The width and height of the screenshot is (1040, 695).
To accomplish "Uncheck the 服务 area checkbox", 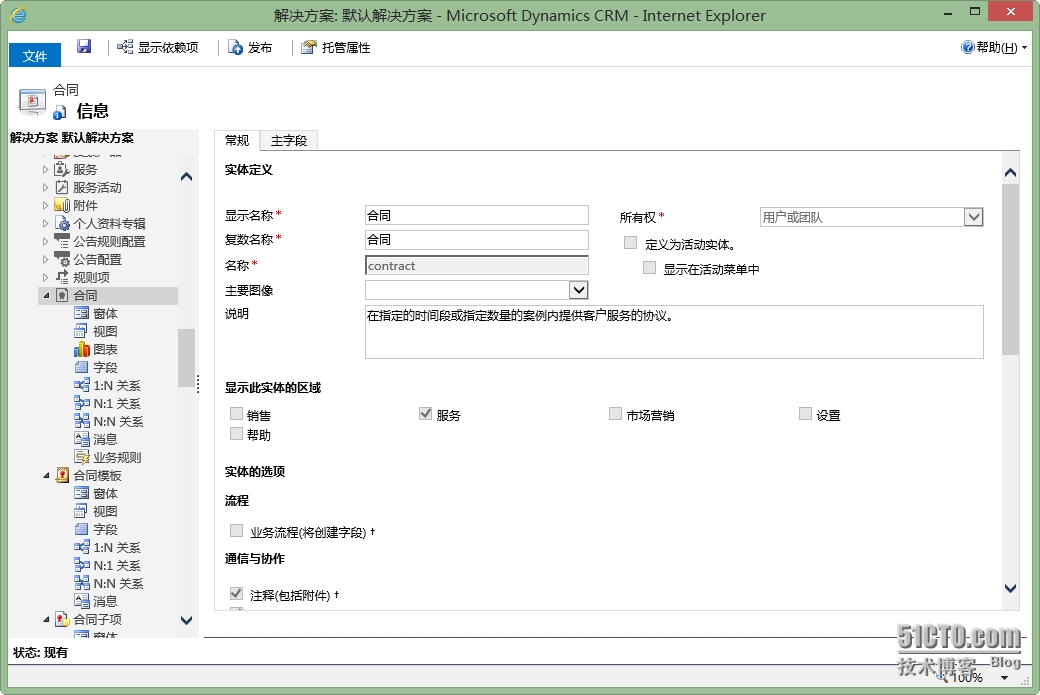I will pyautogui.click(x=425, y=414).
